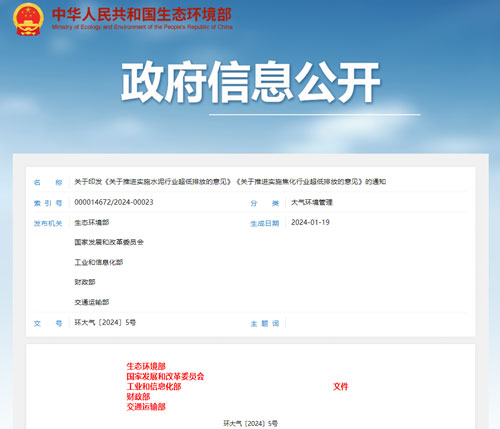Open the 中华人民共和国生态环境部 site title

click(141, 14)
